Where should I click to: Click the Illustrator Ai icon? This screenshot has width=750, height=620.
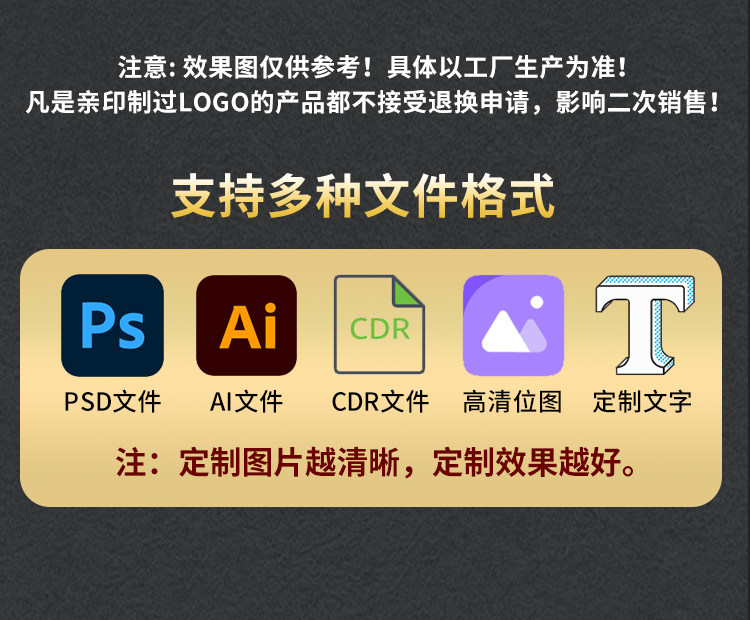tap(246, 325)
